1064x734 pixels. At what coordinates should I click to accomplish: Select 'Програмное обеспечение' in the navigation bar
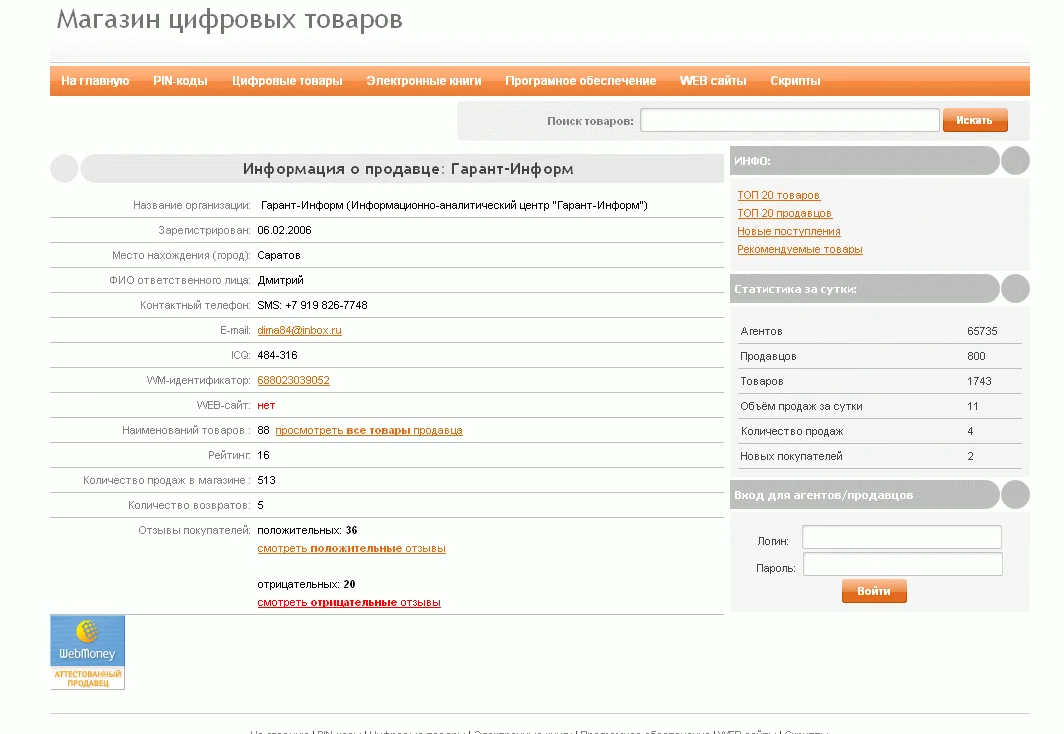[580, 81]
